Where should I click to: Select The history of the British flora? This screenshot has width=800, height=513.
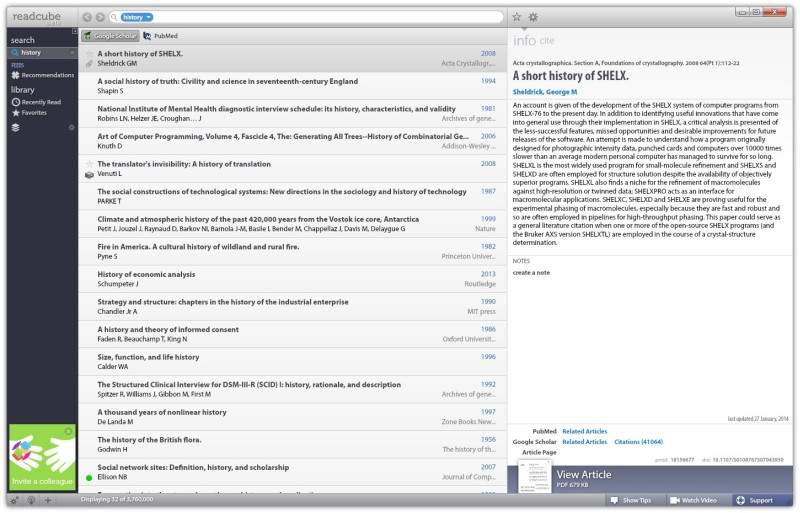292,444
